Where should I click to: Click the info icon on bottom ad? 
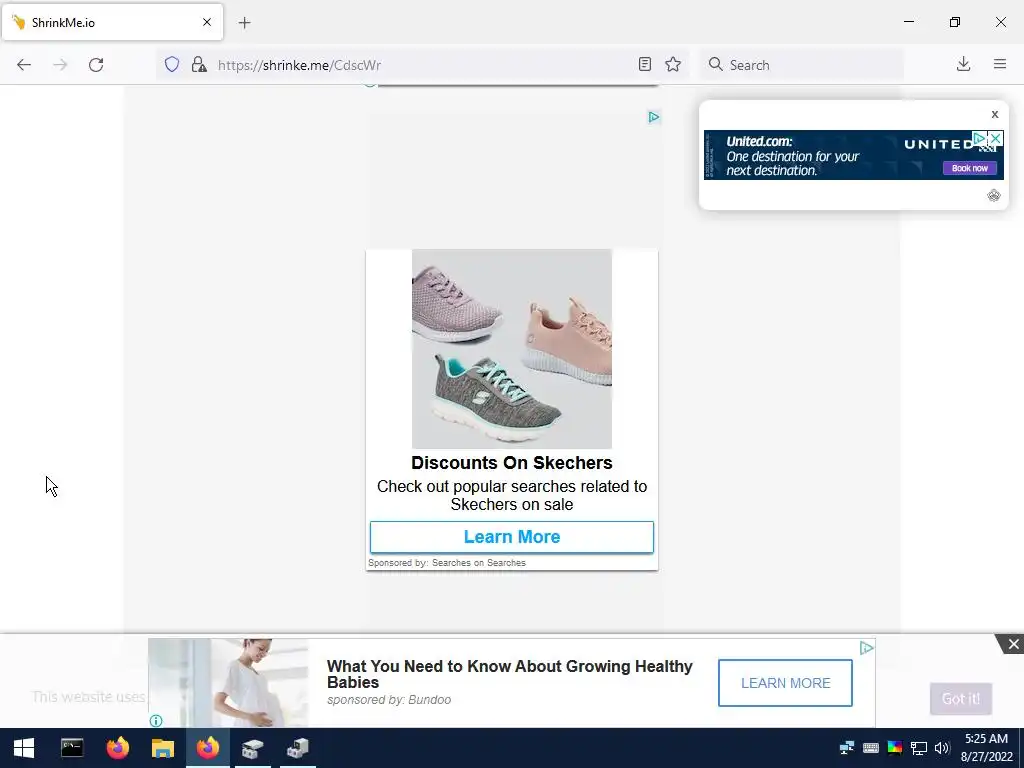[156, 721]
